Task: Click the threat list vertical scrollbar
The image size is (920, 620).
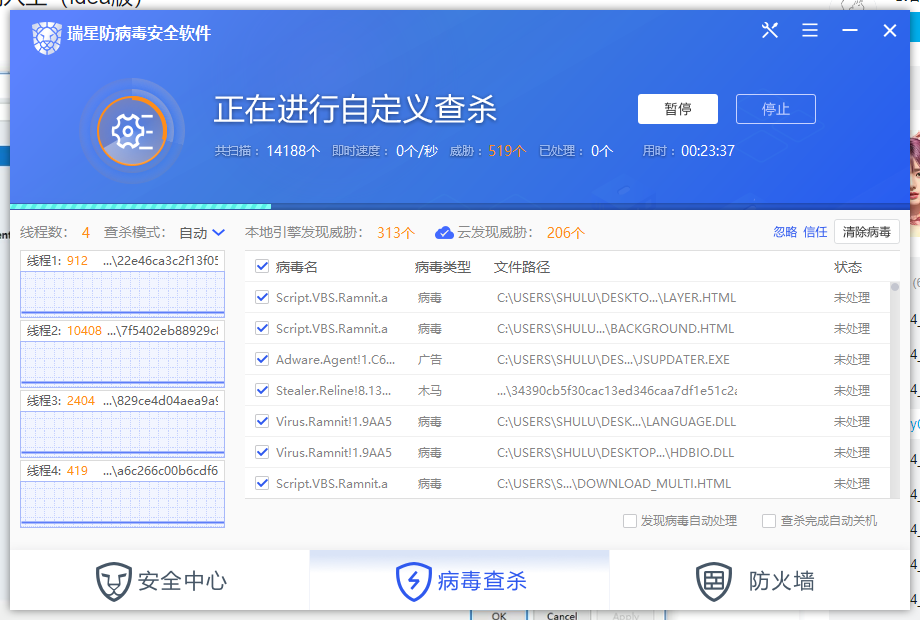Action: pyautogui.click(x=895, y=390)
